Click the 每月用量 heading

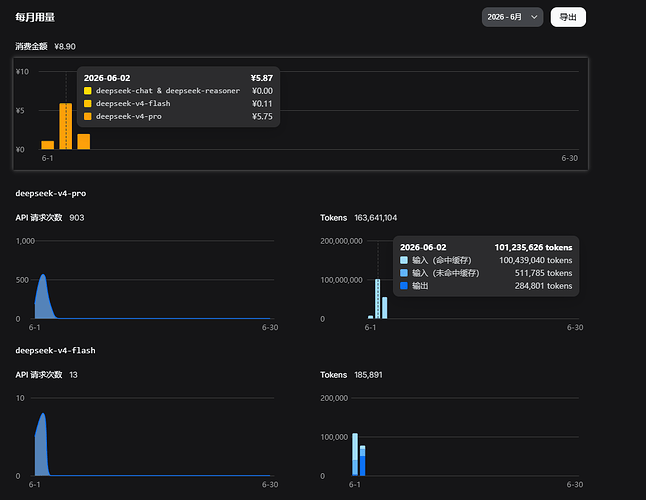(35, 17)
